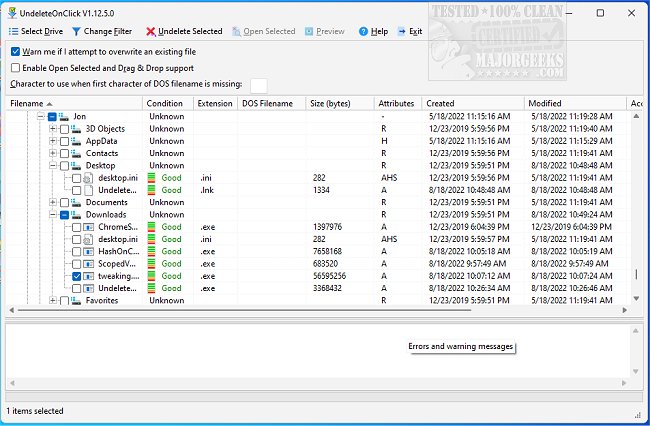This screenshot has width=650, height=426.
Task: Expand the Documents folder node
Action: (53, 203)
